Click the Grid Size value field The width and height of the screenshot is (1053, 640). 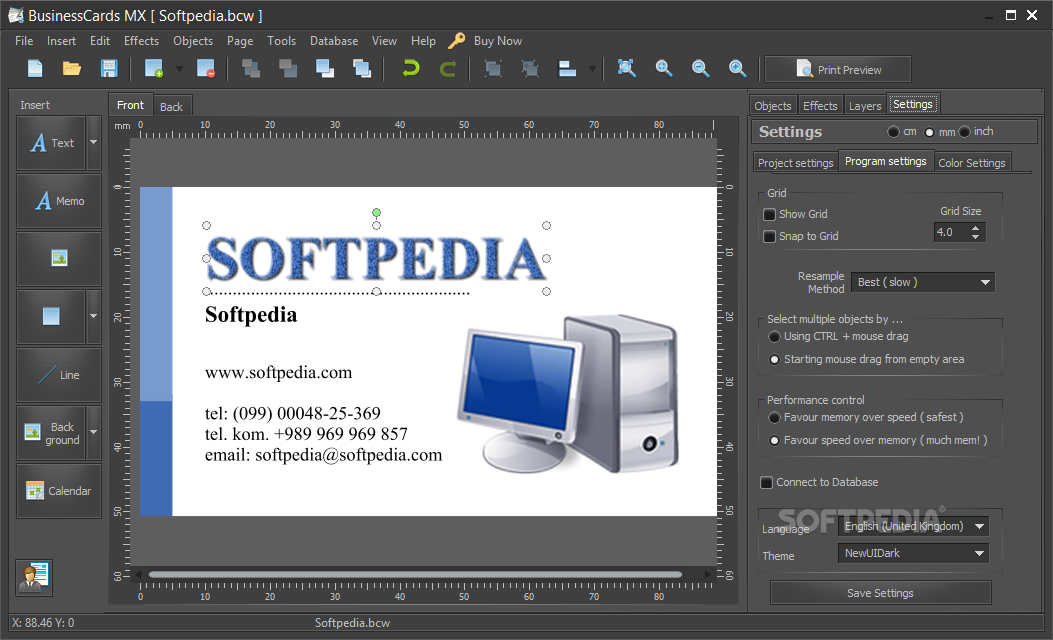[951, 232]
